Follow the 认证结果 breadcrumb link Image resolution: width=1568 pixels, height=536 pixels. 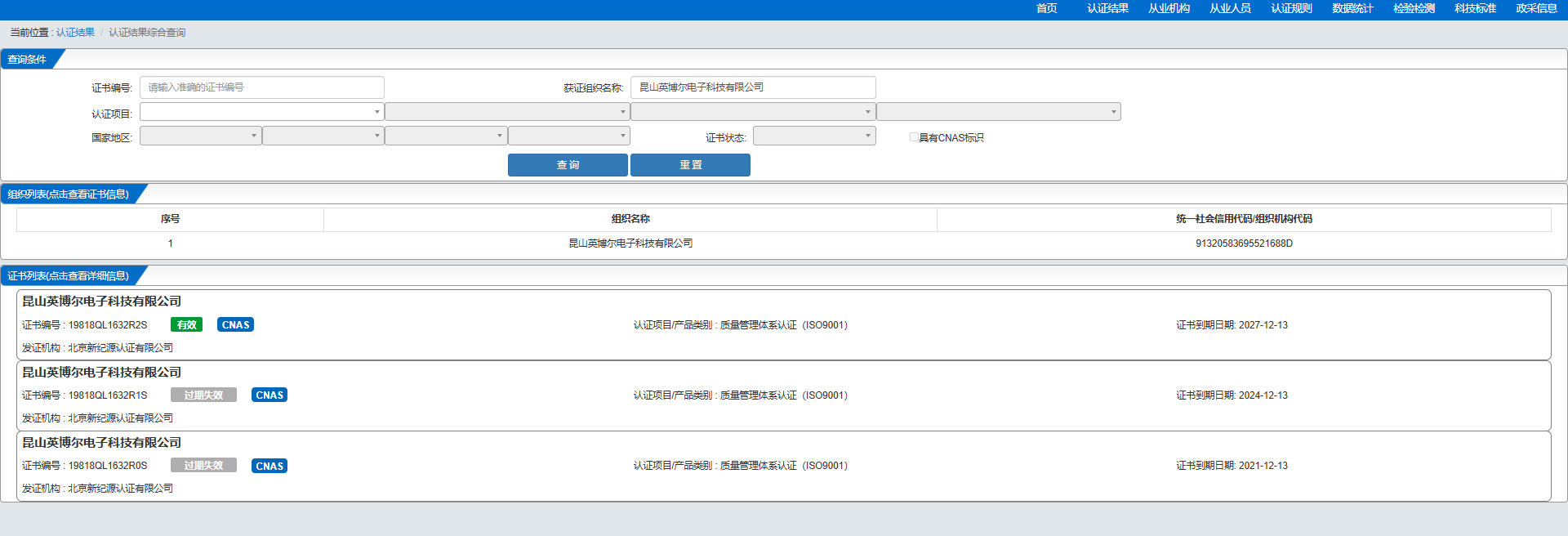75,33
